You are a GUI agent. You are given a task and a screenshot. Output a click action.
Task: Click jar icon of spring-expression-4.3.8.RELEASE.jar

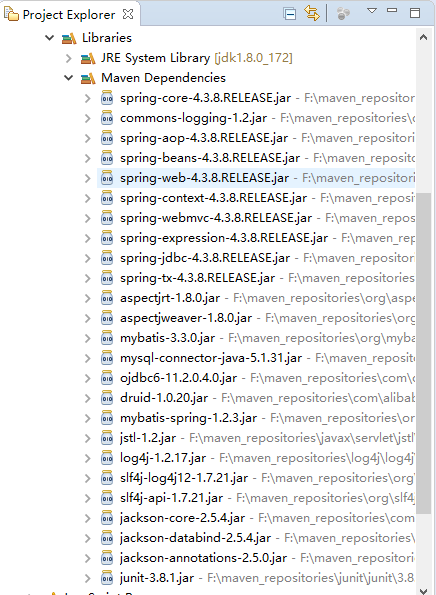pos(107,238)
